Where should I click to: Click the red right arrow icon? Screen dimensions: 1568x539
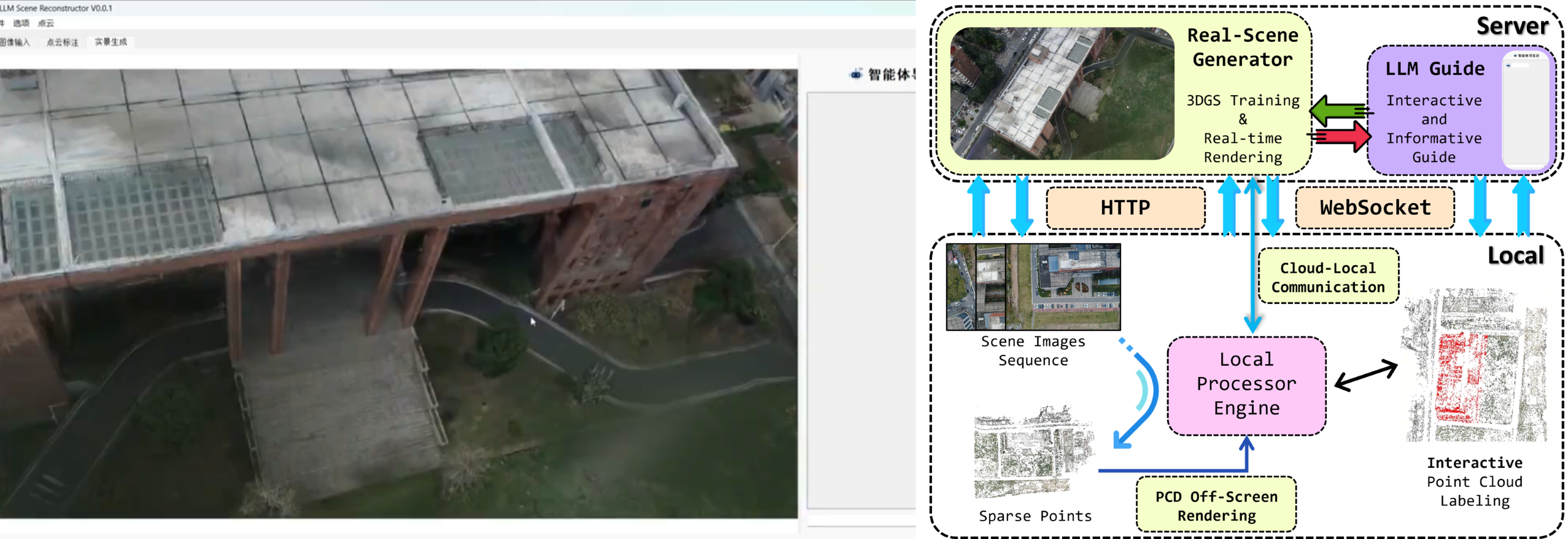tap(1339, 136)
